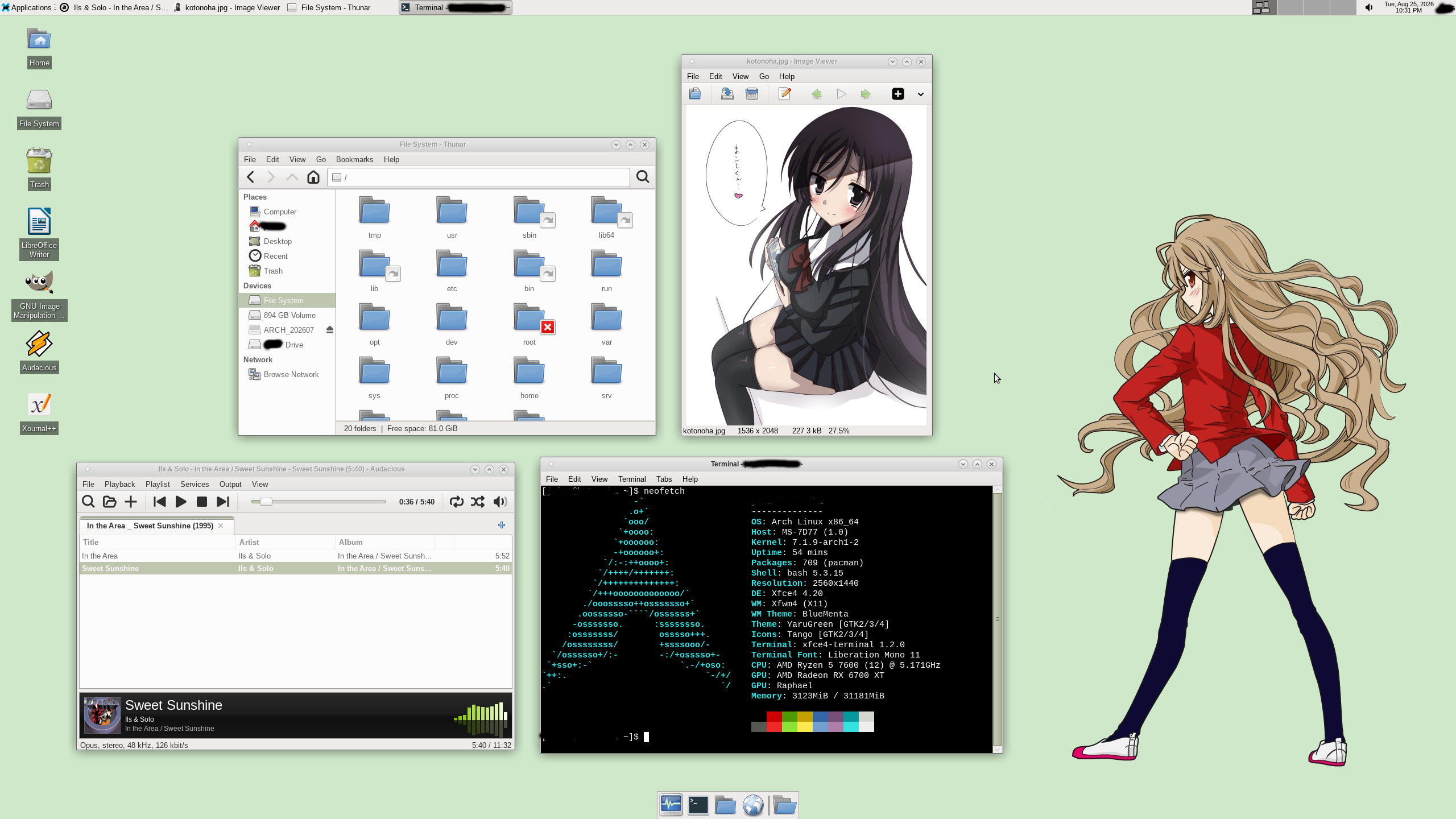Open Xournal++ desktop icon

click(39, 413)
